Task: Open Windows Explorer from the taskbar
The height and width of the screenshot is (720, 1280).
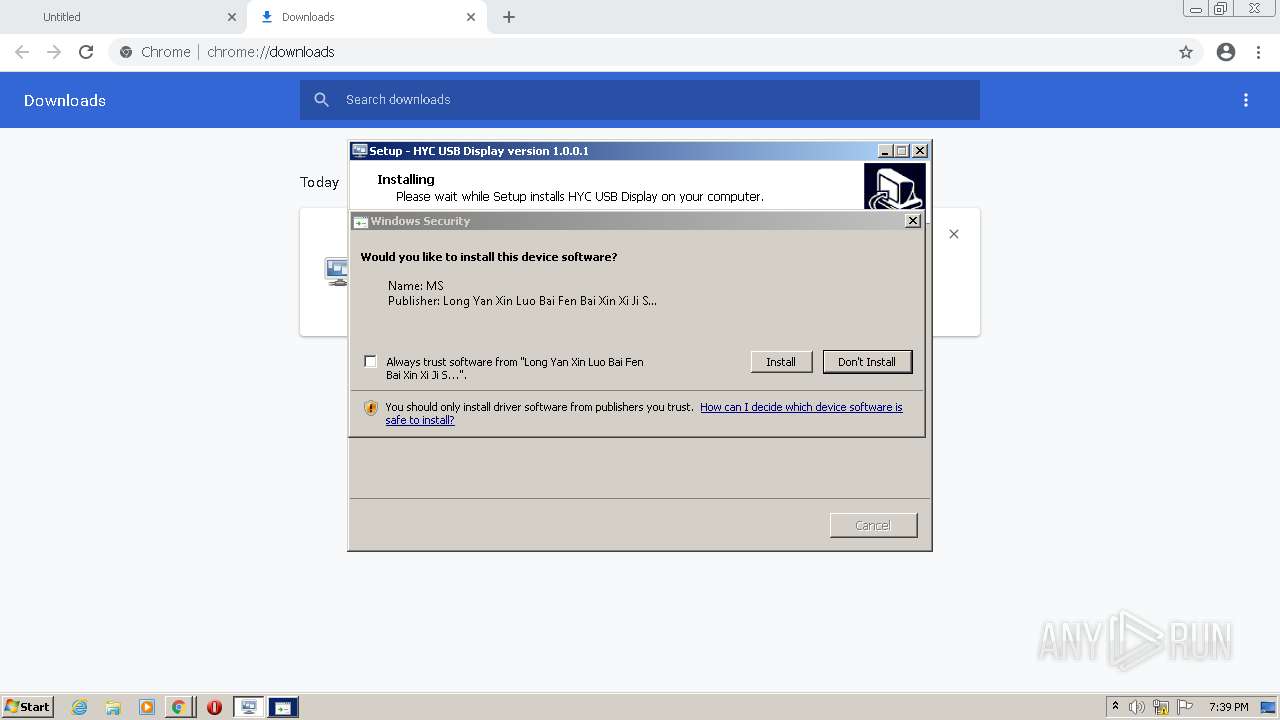Action: [113, 707]
